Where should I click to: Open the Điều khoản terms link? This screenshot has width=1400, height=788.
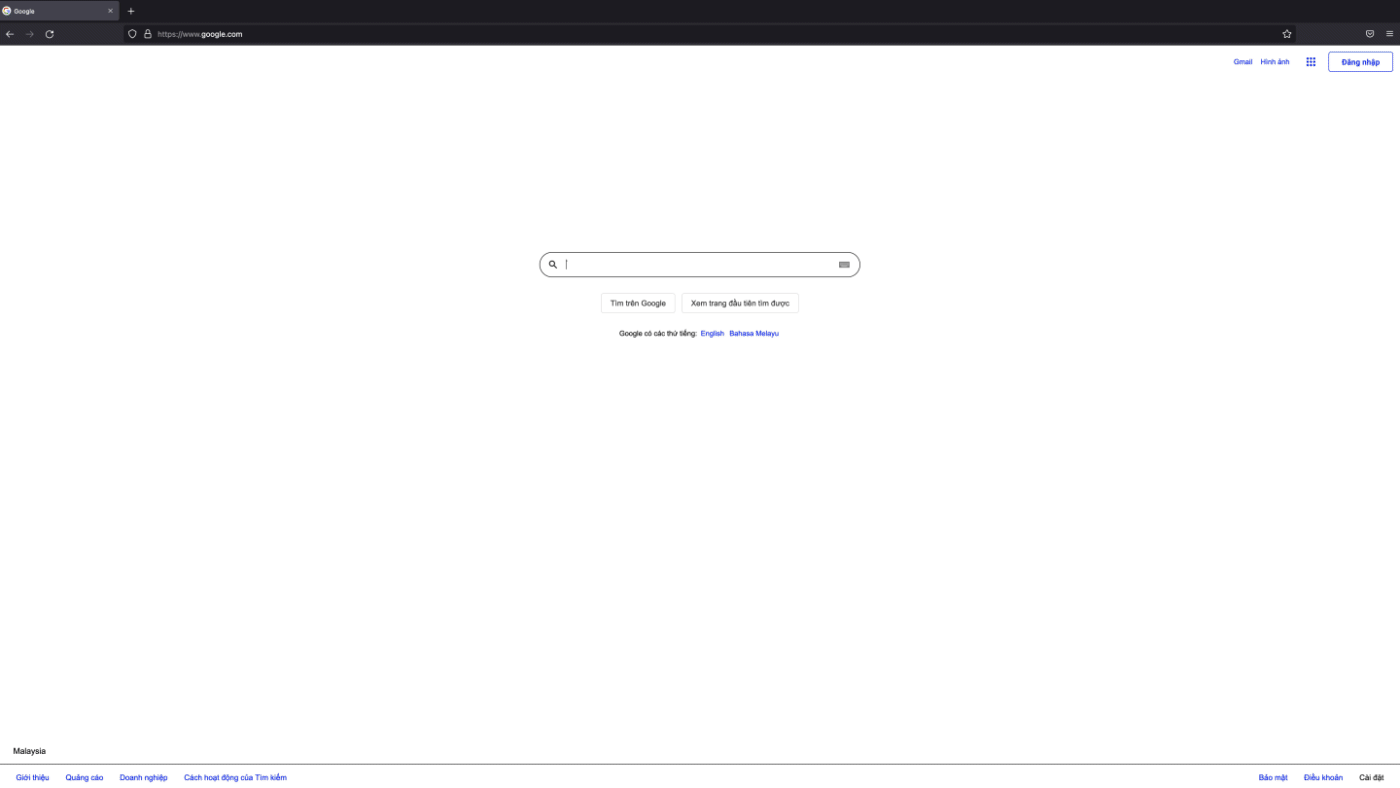1323,777
